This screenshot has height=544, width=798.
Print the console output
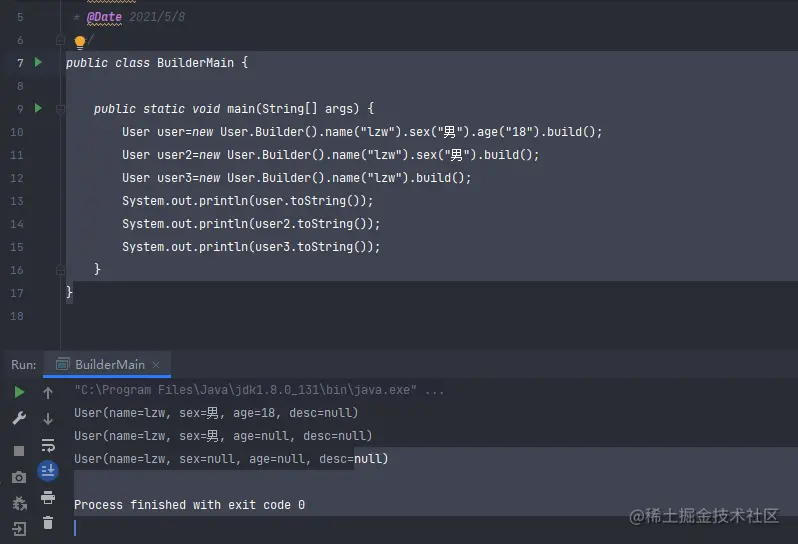48,497
